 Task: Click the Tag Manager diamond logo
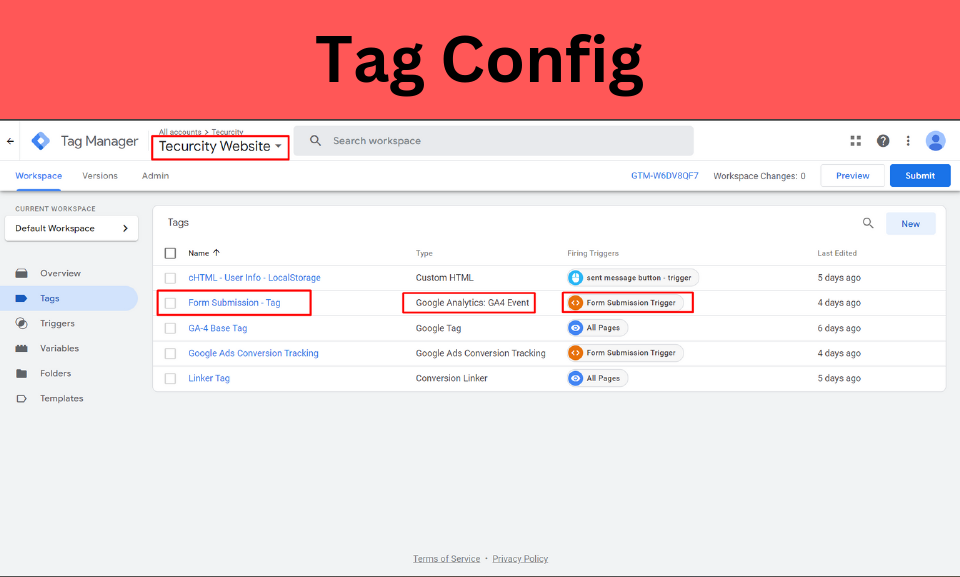(x=40, y=141)
